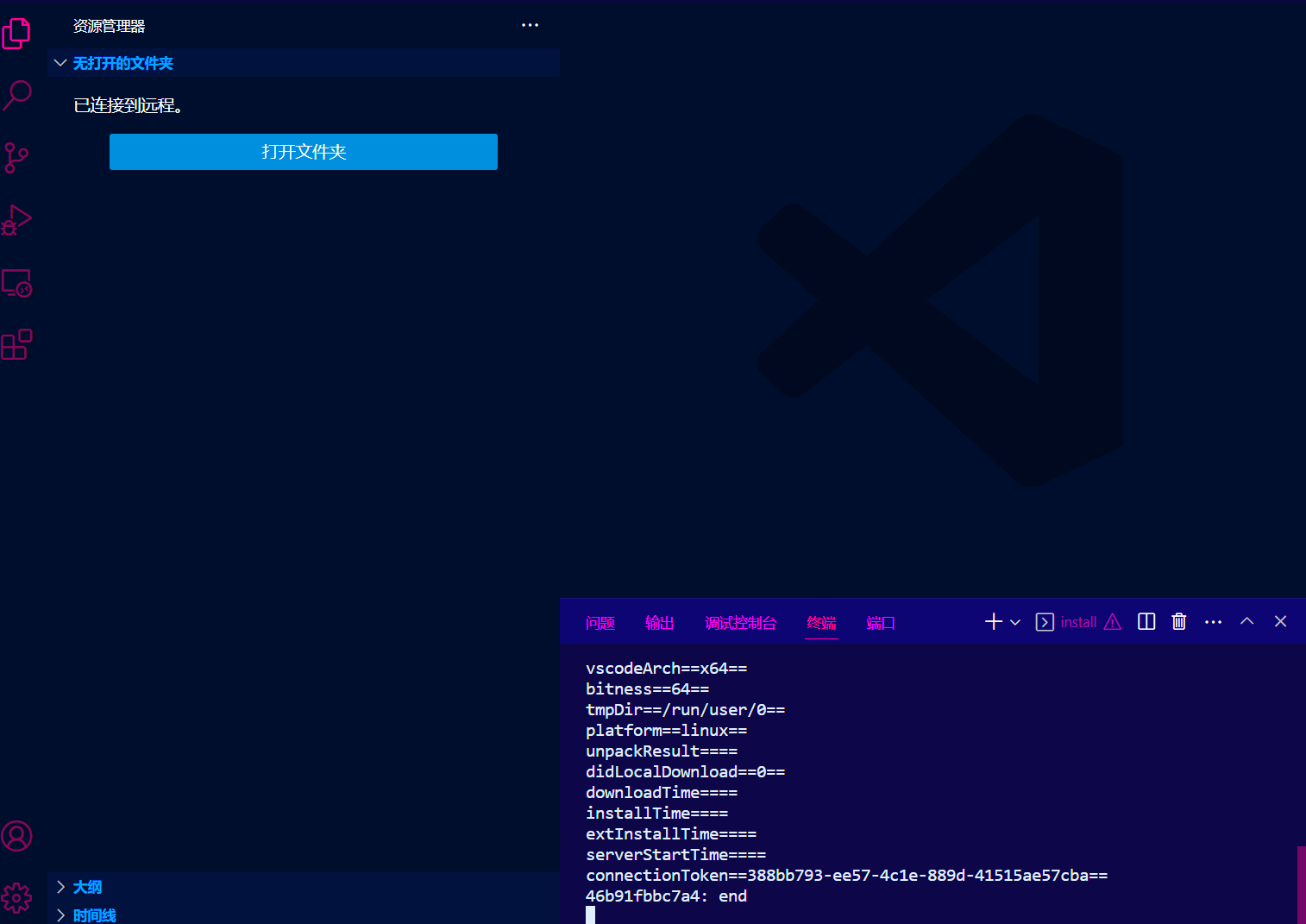Open Remote Explorer view
Image resolution: width=1306 pixels, height=924 pixels.
pyautogui.click(x=16, y=283)
